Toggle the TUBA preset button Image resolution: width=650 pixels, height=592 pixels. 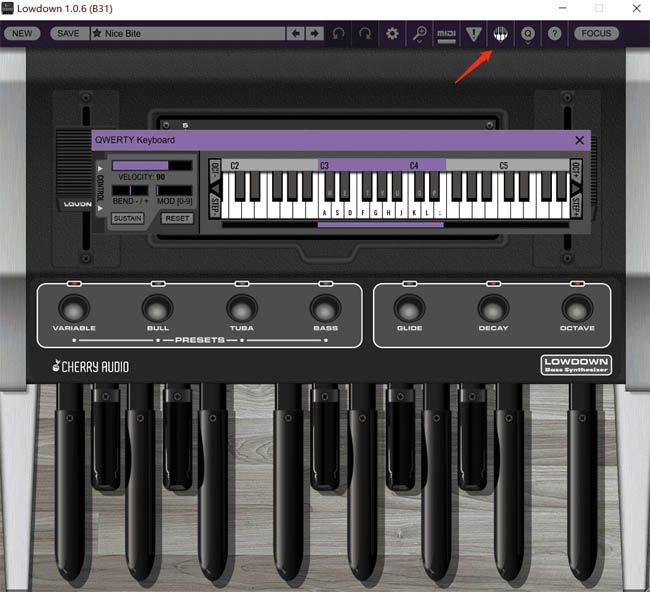[x=242, y=308]
